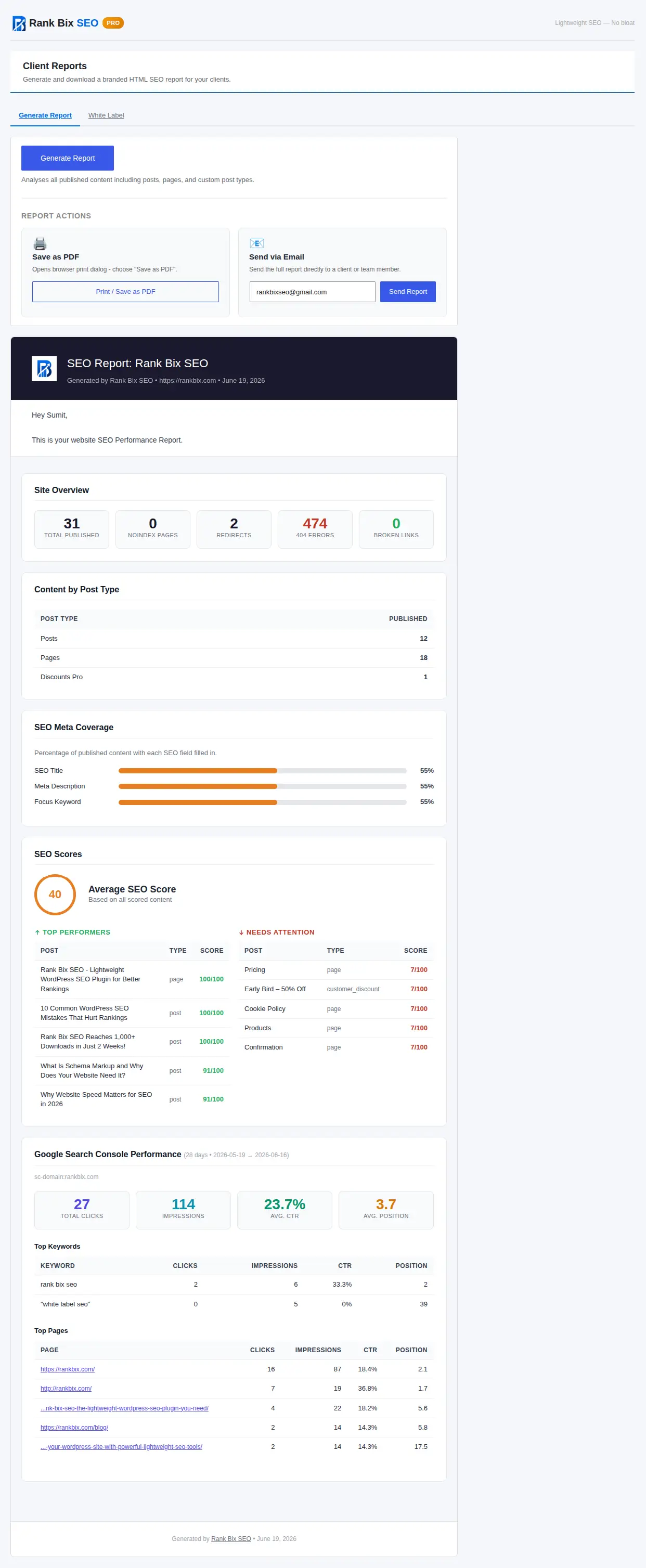Image resolution: width=646 pixels, height=1568 pixels.
Task: Click the average SEO score circle 40
Action: point(55,895)
